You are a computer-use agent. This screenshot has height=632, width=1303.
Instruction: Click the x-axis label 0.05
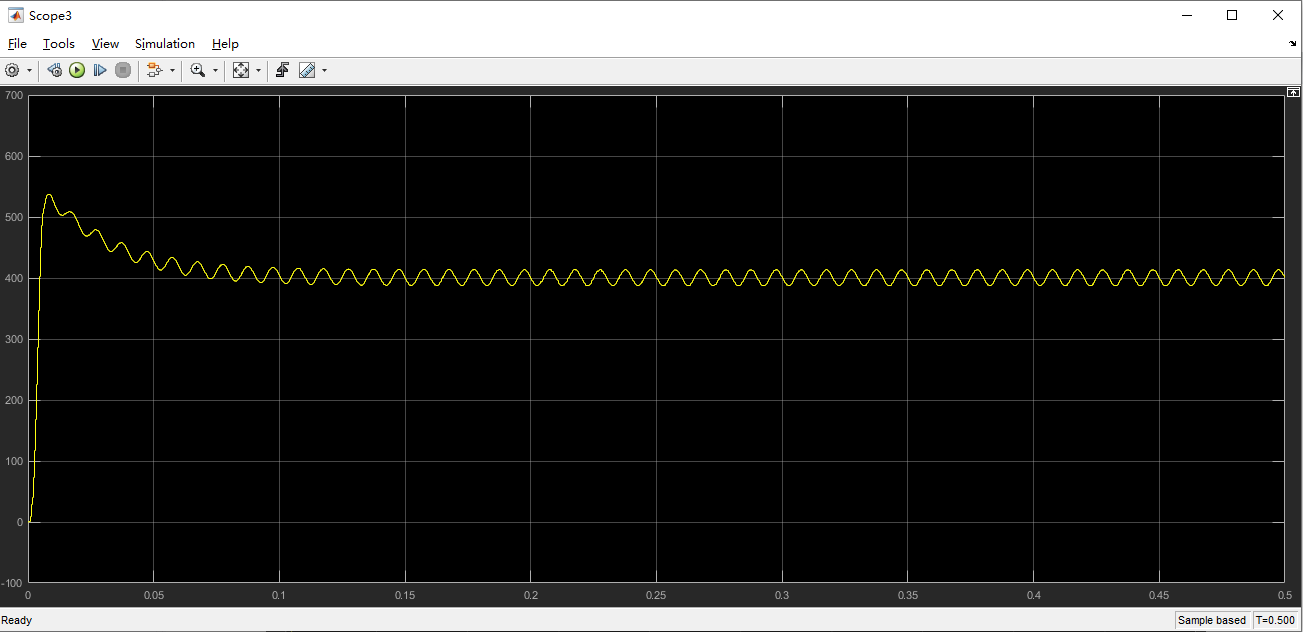point(154,596)
